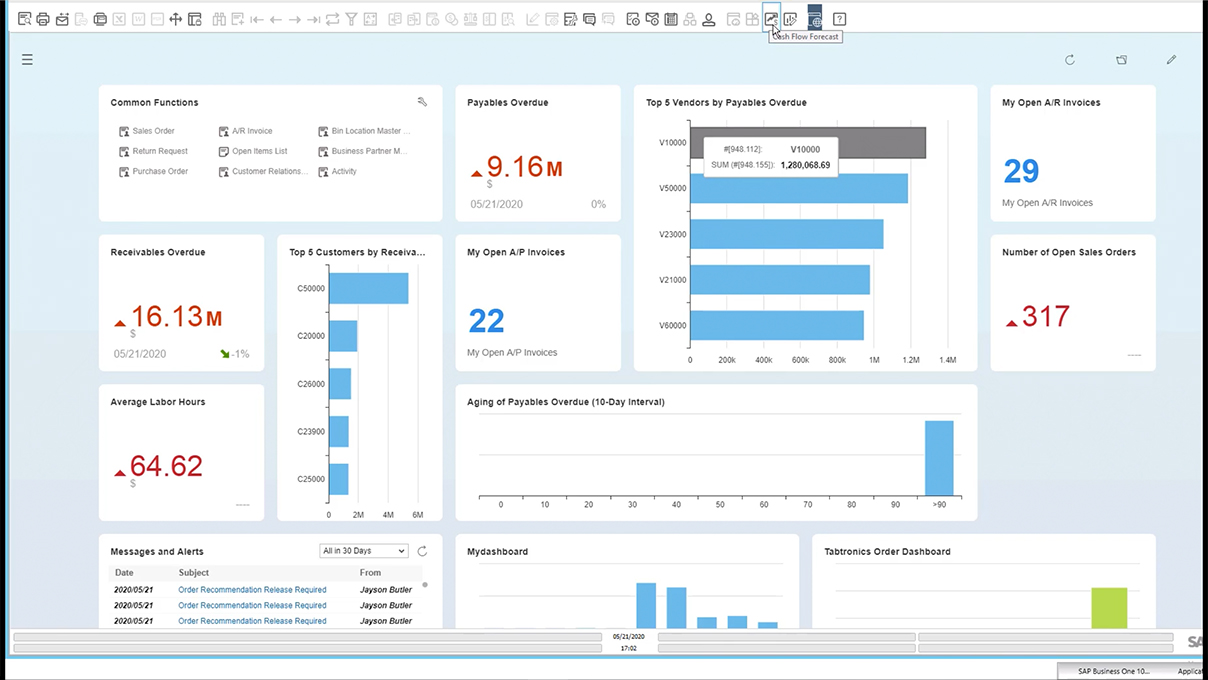Click the Receivables Overdue 16.13M value

pyautogui.click(x=176, y=317)
